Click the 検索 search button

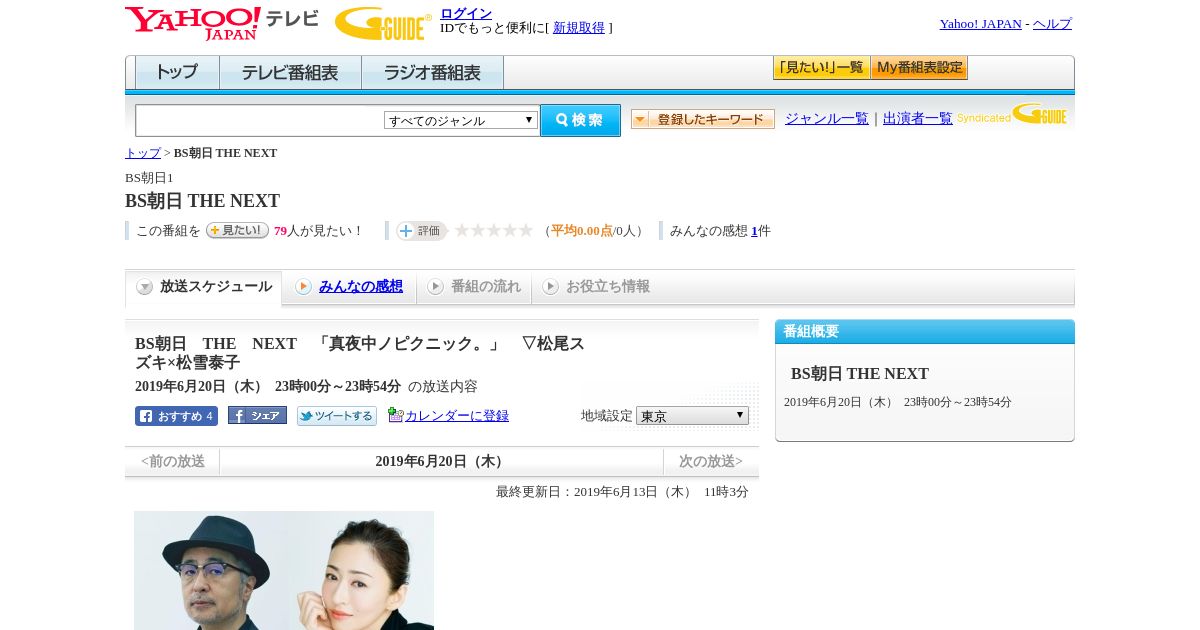(x=580, y=120)
